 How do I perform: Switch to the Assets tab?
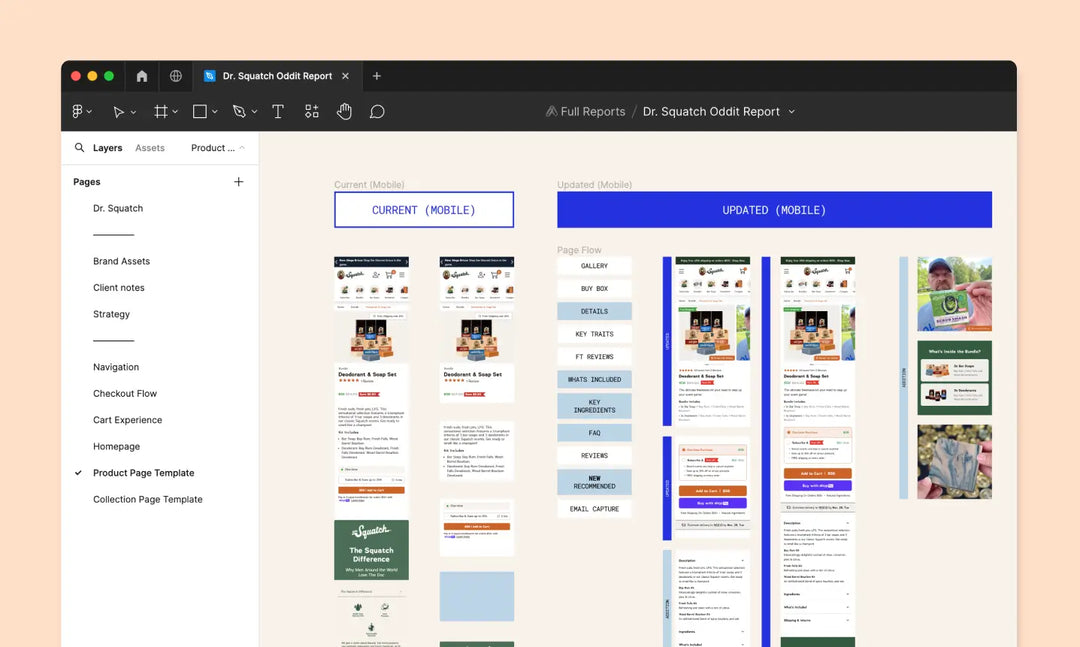[x=150, y=148]
